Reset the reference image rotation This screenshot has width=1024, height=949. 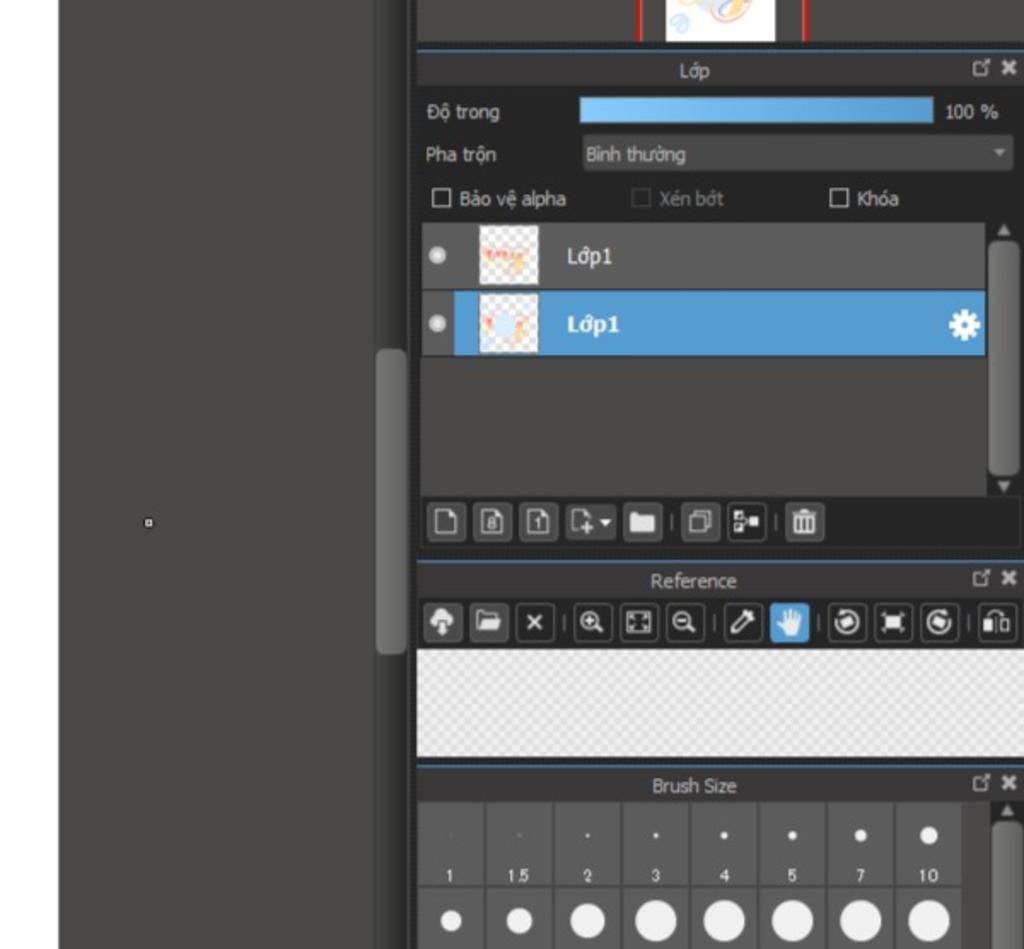coord(893,622)
